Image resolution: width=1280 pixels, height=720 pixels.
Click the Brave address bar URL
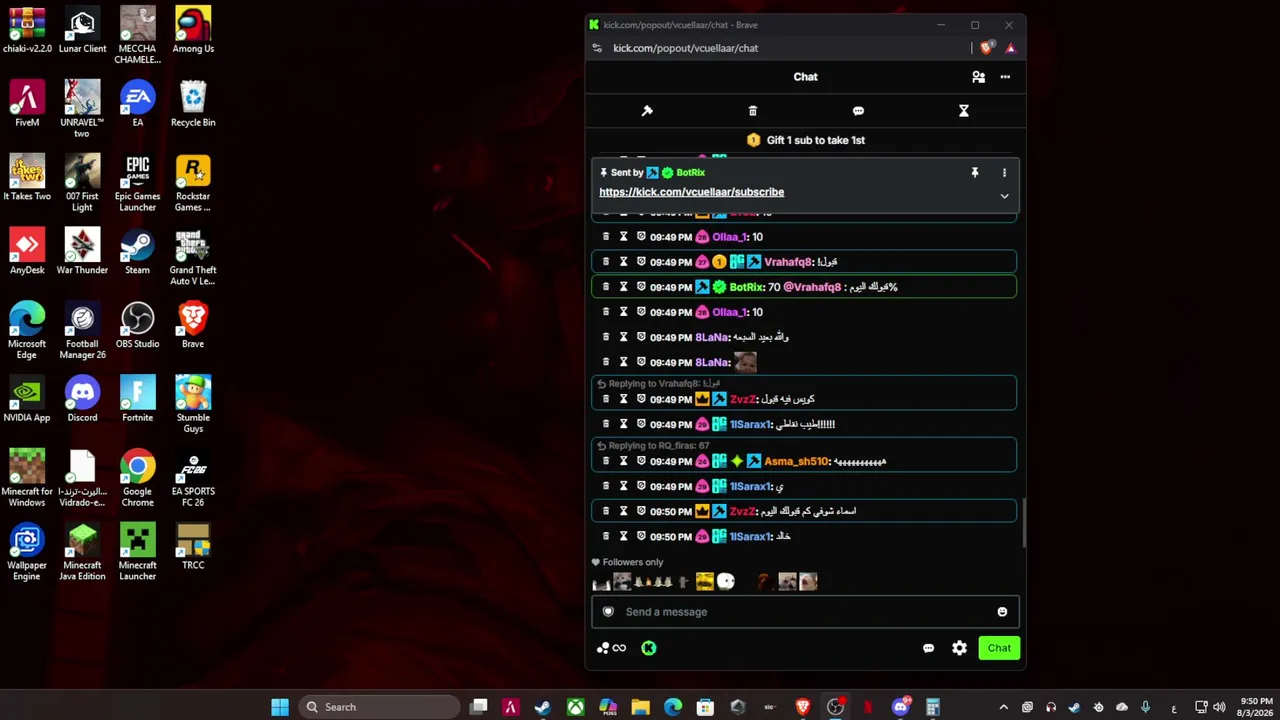pos(685,48)
